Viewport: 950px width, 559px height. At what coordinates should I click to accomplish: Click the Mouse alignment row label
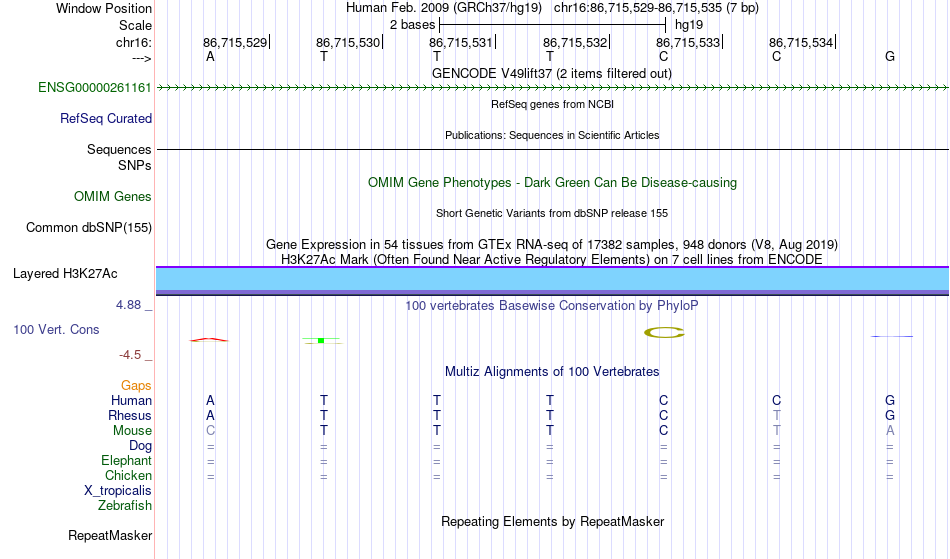(133, 431)
